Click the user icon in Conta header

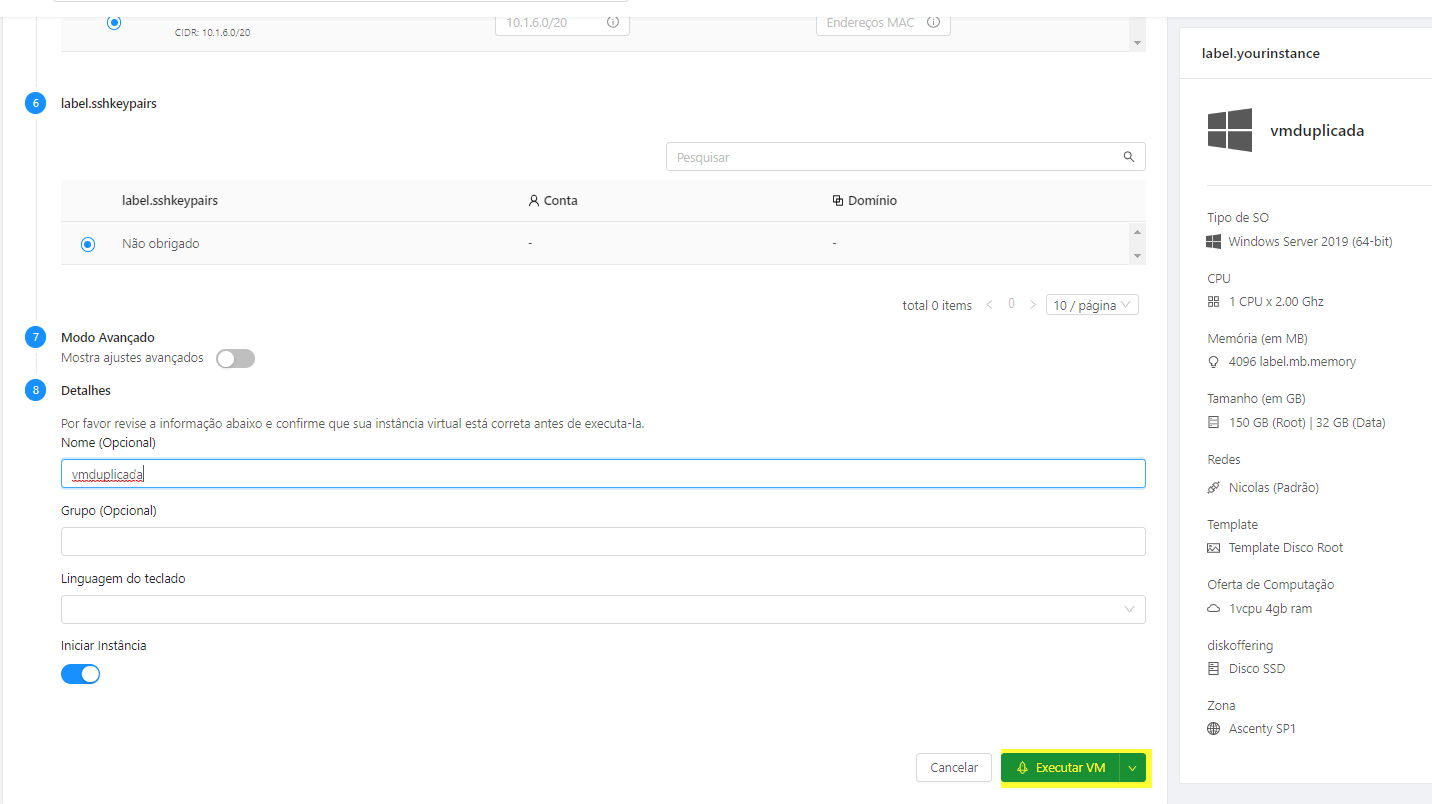click(x=534, y=200)
